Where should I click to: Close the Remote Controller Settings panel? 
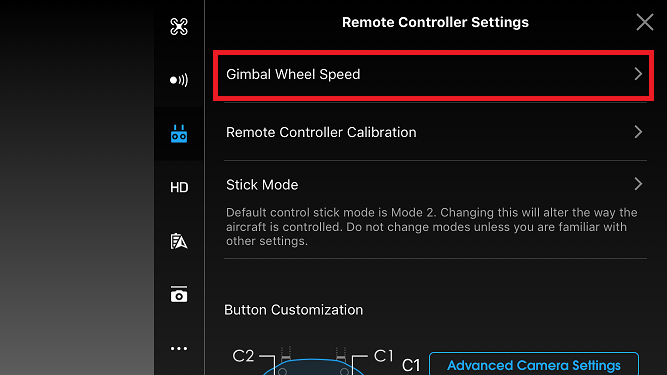645,22
